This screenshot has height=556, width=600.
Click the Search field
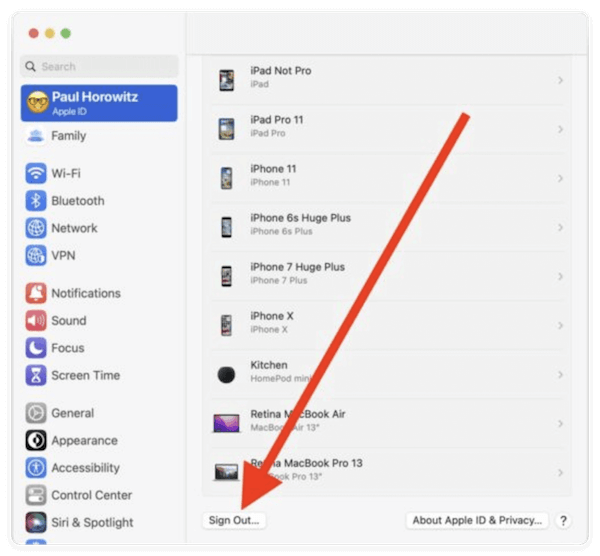point(99,66)
